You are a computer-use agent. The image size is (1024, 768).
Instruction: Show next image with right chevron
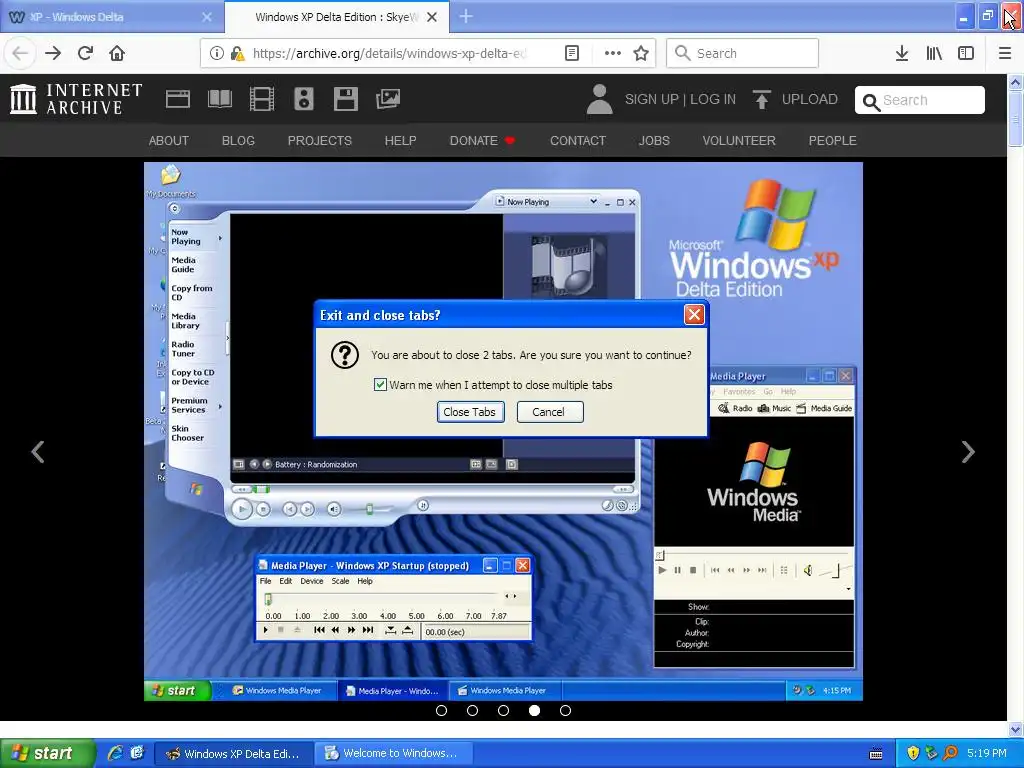tap(968, 451)
